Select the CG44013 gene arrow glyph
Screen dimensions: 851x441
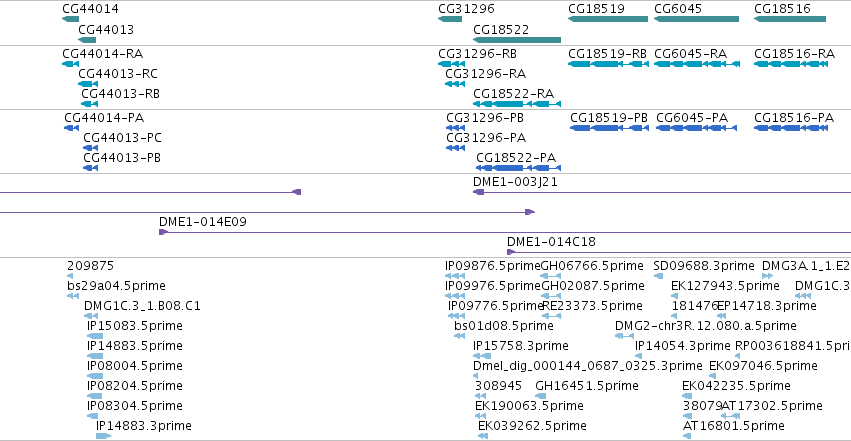click(x=87, y=40)
